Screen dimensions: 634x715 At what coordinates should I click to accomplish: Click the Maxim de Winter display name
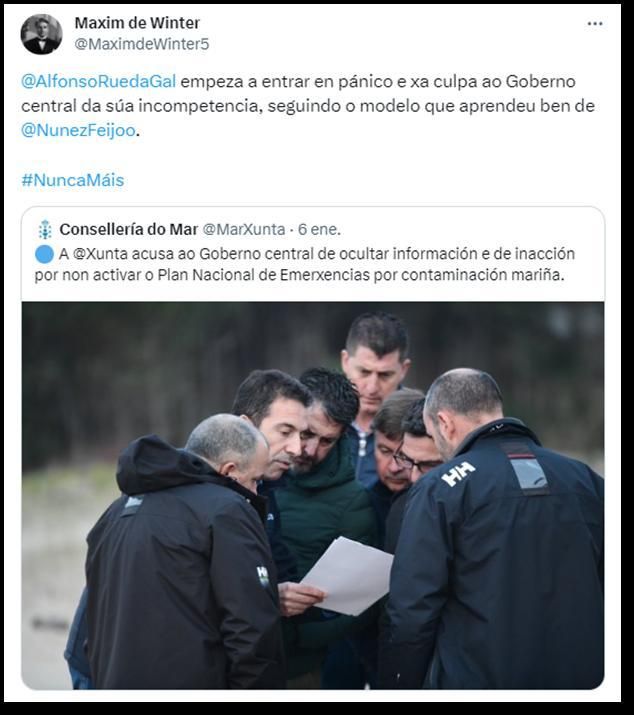click(137, 23)
